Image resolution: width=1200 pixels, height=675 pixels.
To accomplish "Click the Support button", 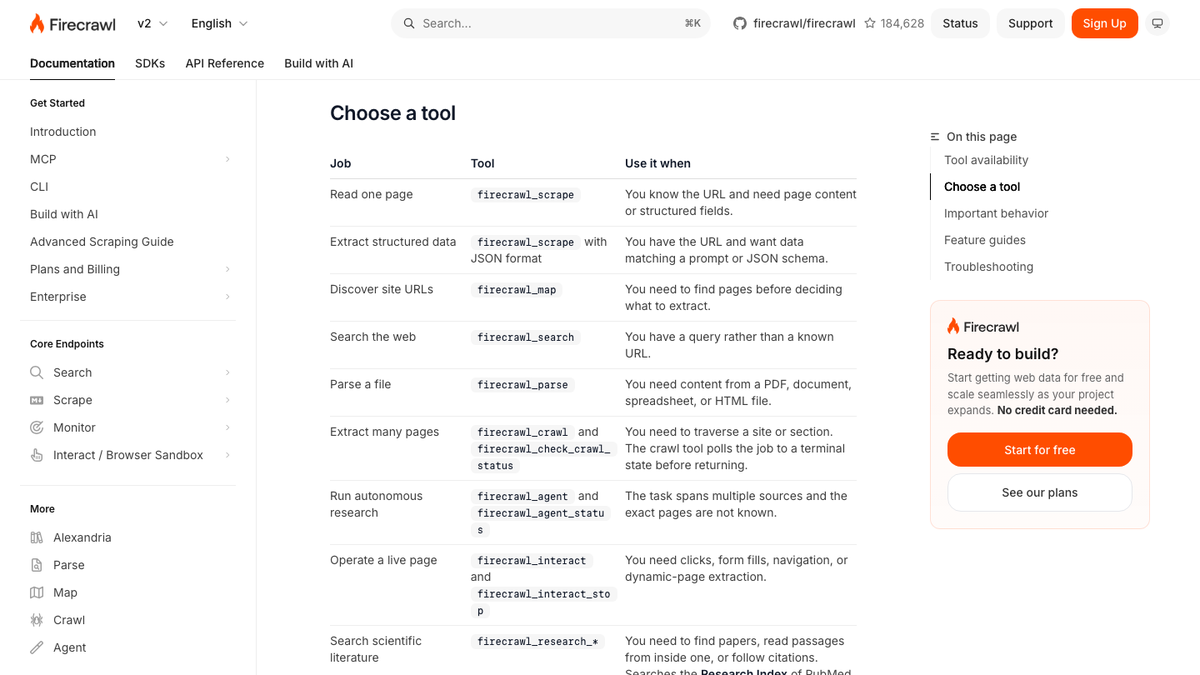I will (x=1030, y=23).
